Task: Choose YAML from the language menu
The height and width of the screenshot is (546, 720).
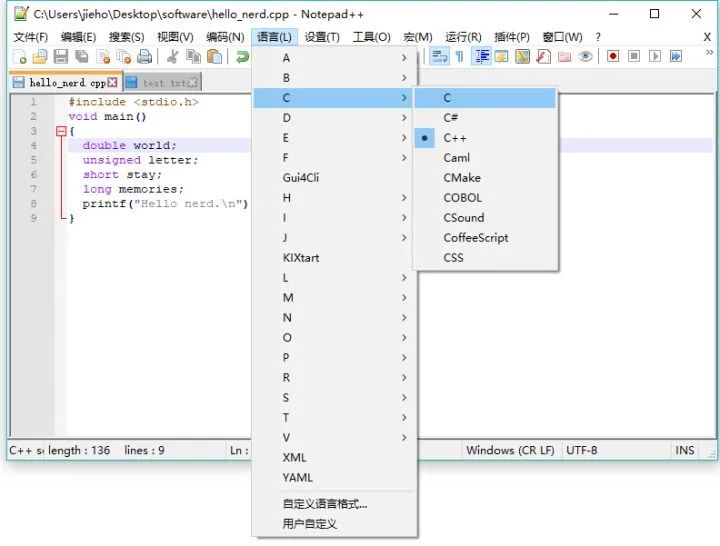Action: [334, 478]
